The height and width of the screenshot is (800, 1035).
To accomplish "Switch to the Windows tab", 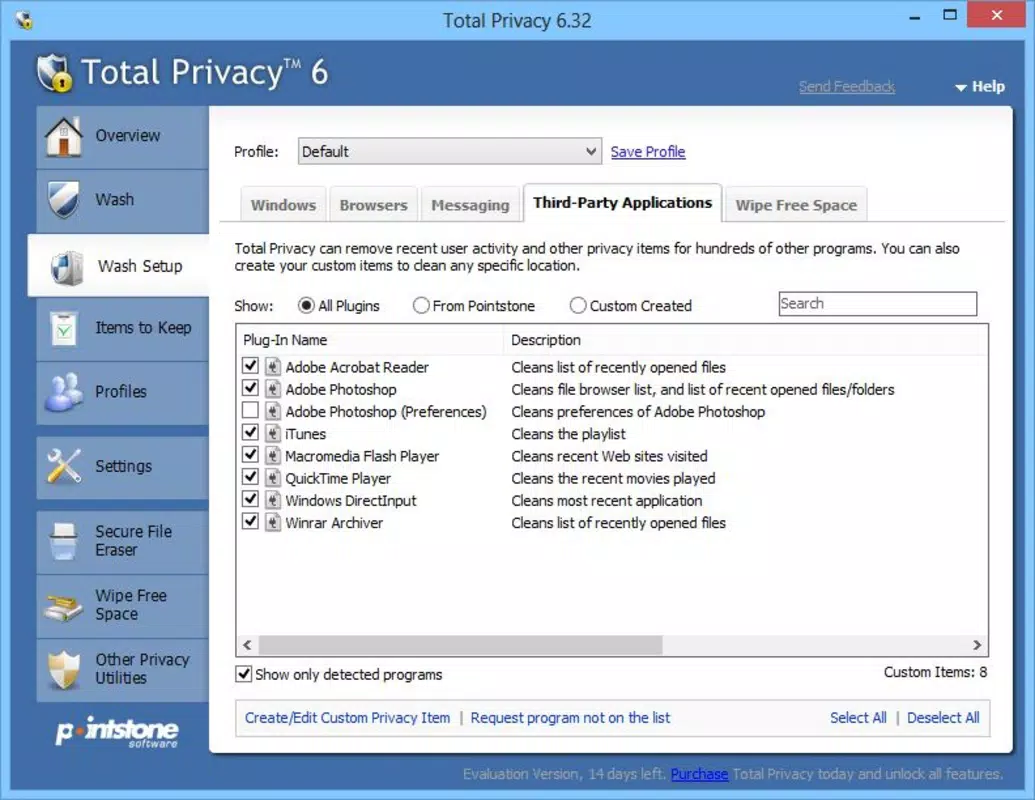I will (283, 205).
